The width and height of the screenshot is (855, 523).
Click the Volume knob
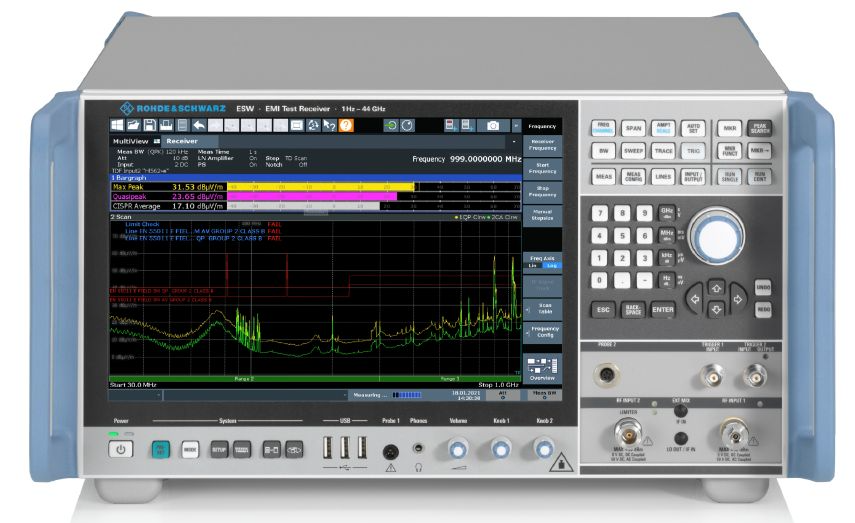click(458, 449)
